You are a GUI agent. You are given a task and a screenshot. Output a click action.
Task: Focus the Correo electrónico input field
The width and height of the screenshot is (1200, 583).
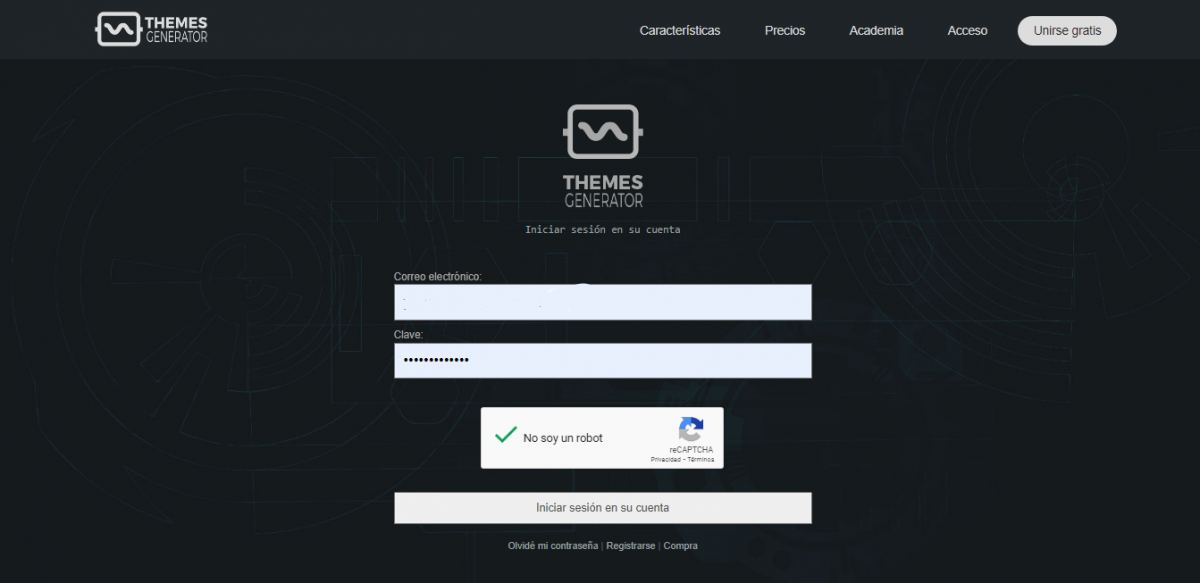point(602,302)
